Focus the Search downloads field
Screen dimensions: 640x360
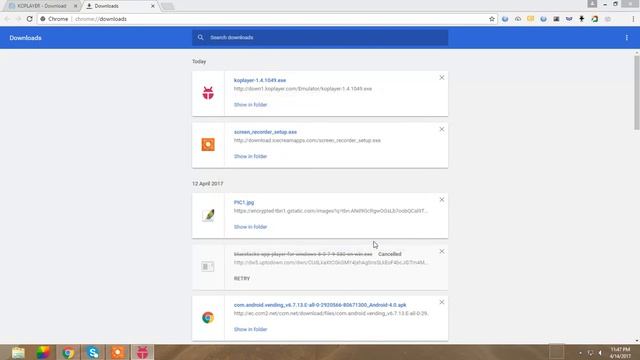[x=320, y=38]
